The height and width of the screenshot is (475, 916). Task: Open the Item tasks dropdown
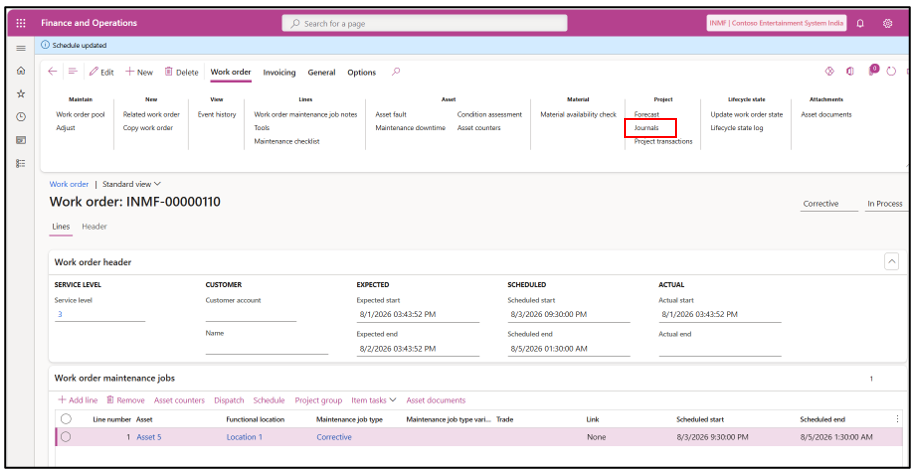[373, 400]
